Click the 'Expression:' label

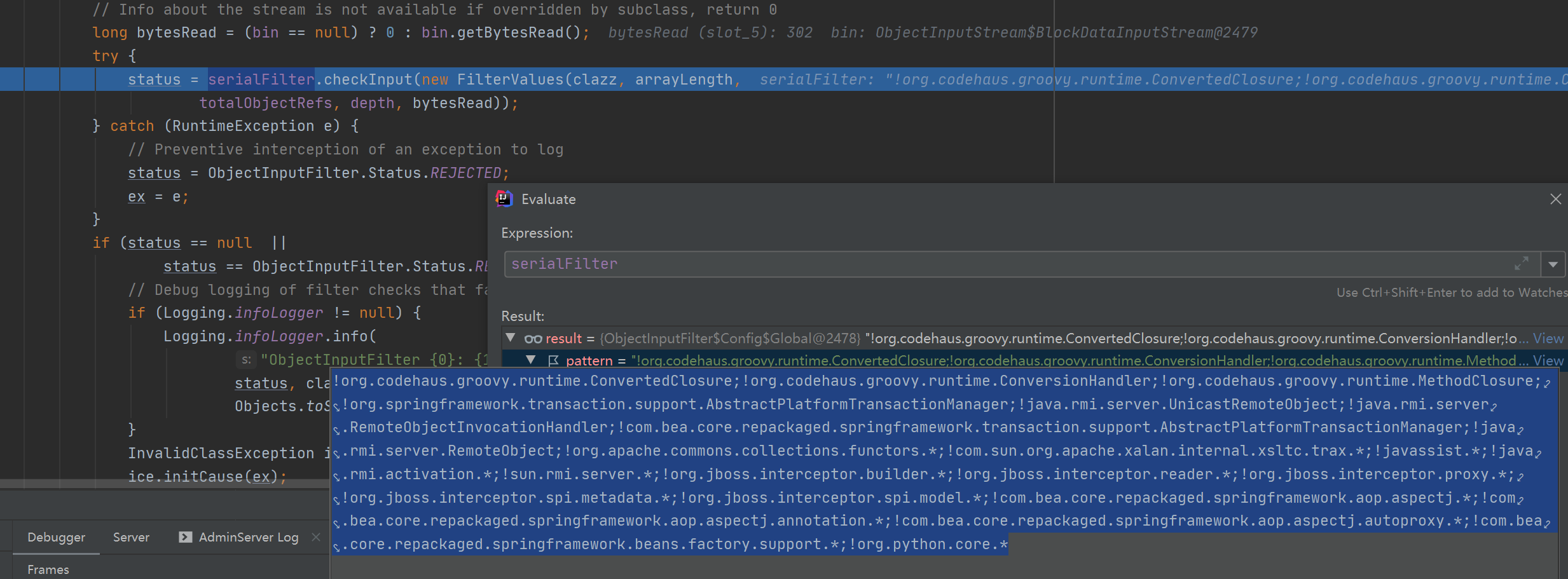[x=537, y=233]
